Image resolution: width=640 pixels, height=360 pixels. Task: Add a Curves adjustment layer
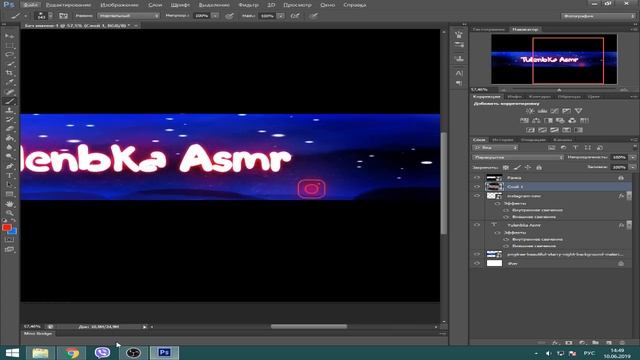(x=554, y=111)
